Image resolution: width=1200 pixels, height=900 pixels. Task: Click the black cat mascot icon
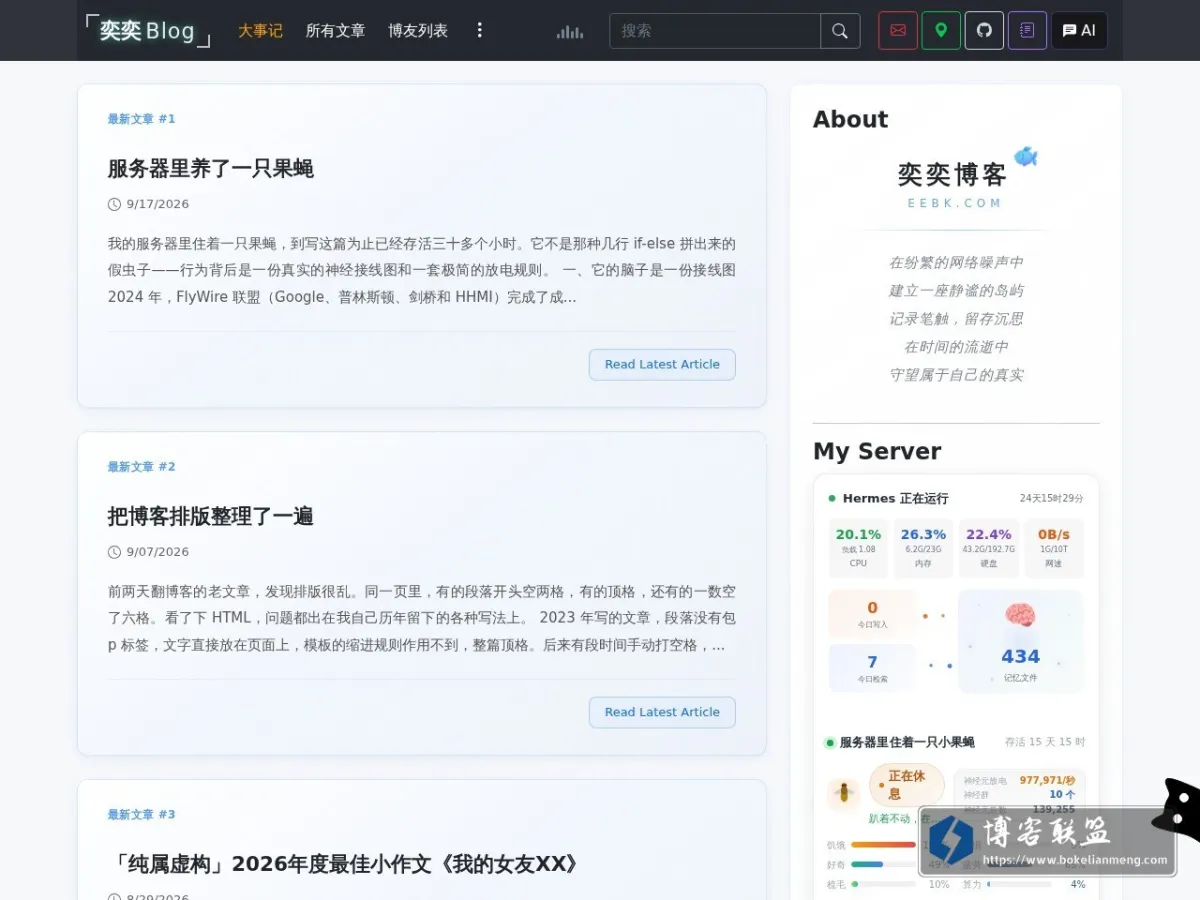click(x=1178, y=808)
